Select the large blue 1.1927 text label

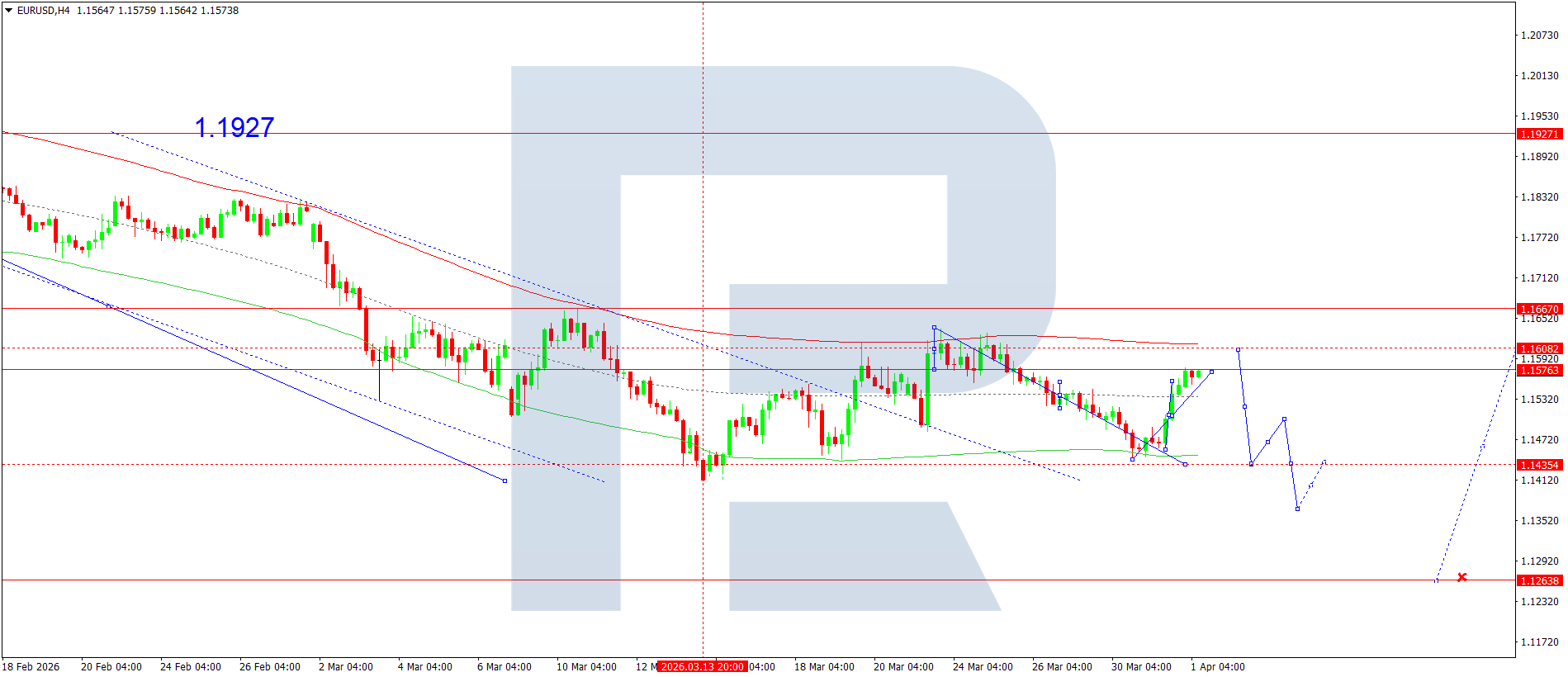(234, 127)
